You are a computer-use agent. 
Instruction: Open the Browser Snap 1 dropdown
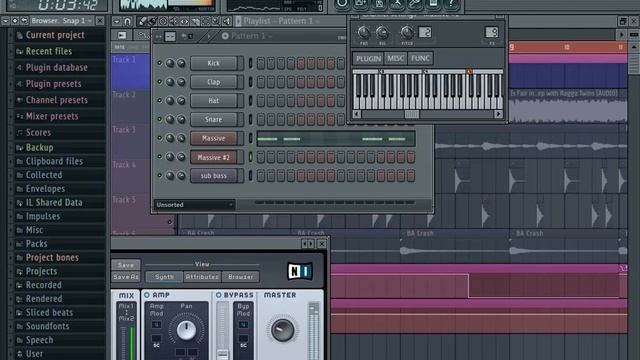click(x=61, y=20)
